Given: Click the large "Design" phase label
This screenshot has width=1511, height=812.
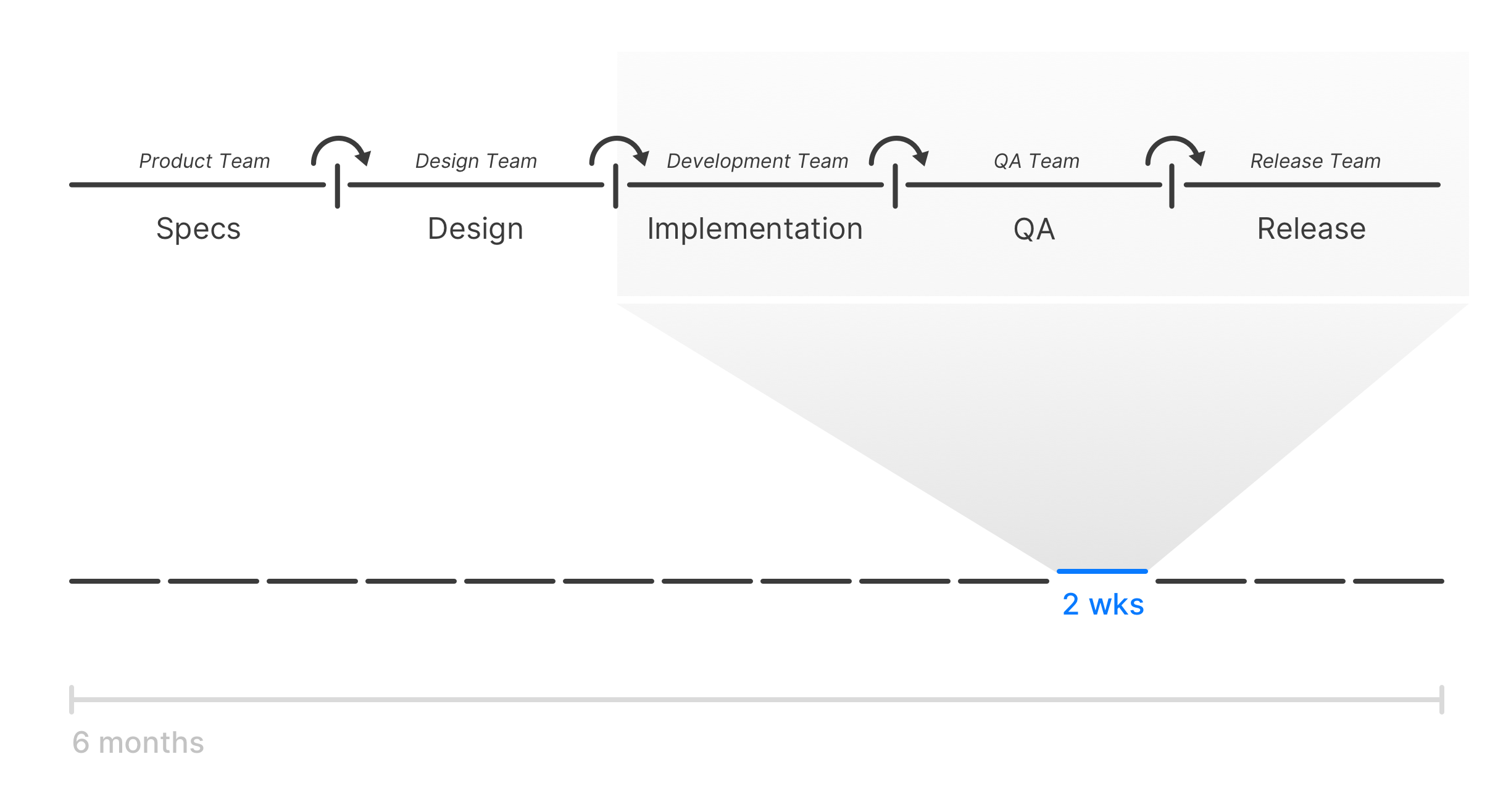Looking at the screenshot, I should (x=475, y=229).
